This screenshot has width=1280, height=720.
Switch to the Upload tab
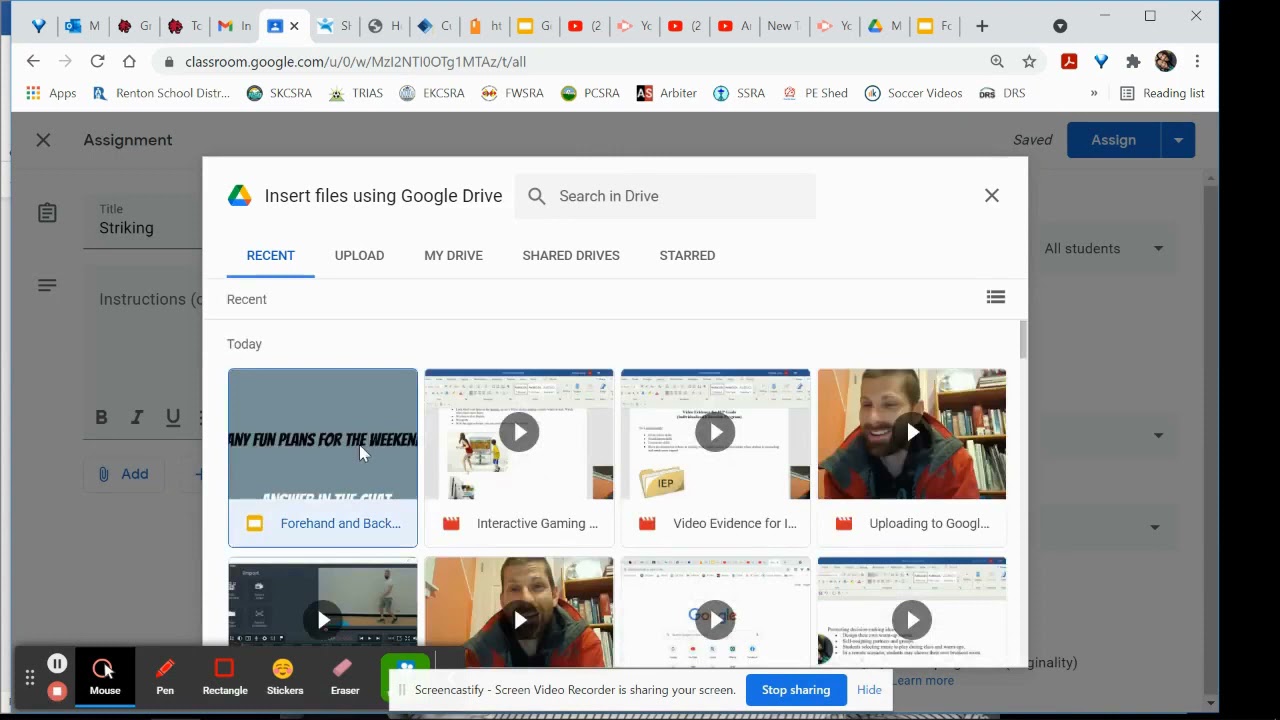pyautogui.click(x=359, y=255)
